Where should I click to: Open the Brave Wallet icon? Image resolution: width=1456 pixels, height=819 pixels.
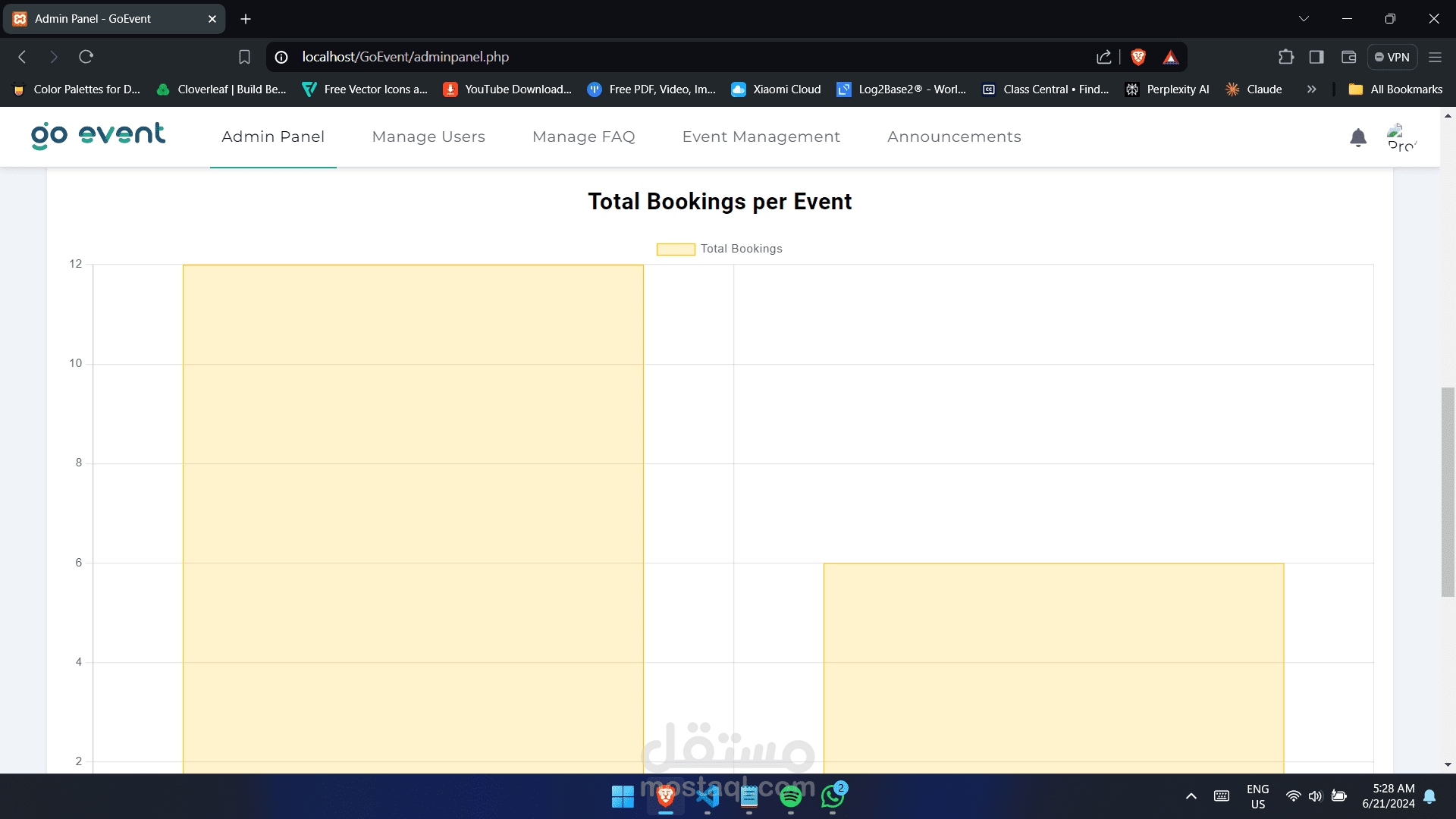(x=1348, y=57)
